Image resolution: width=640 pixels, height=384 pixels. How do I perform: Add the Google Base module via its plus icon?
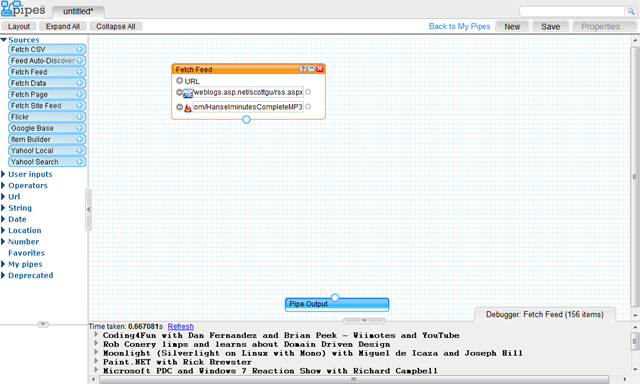[x=80, y=128]
